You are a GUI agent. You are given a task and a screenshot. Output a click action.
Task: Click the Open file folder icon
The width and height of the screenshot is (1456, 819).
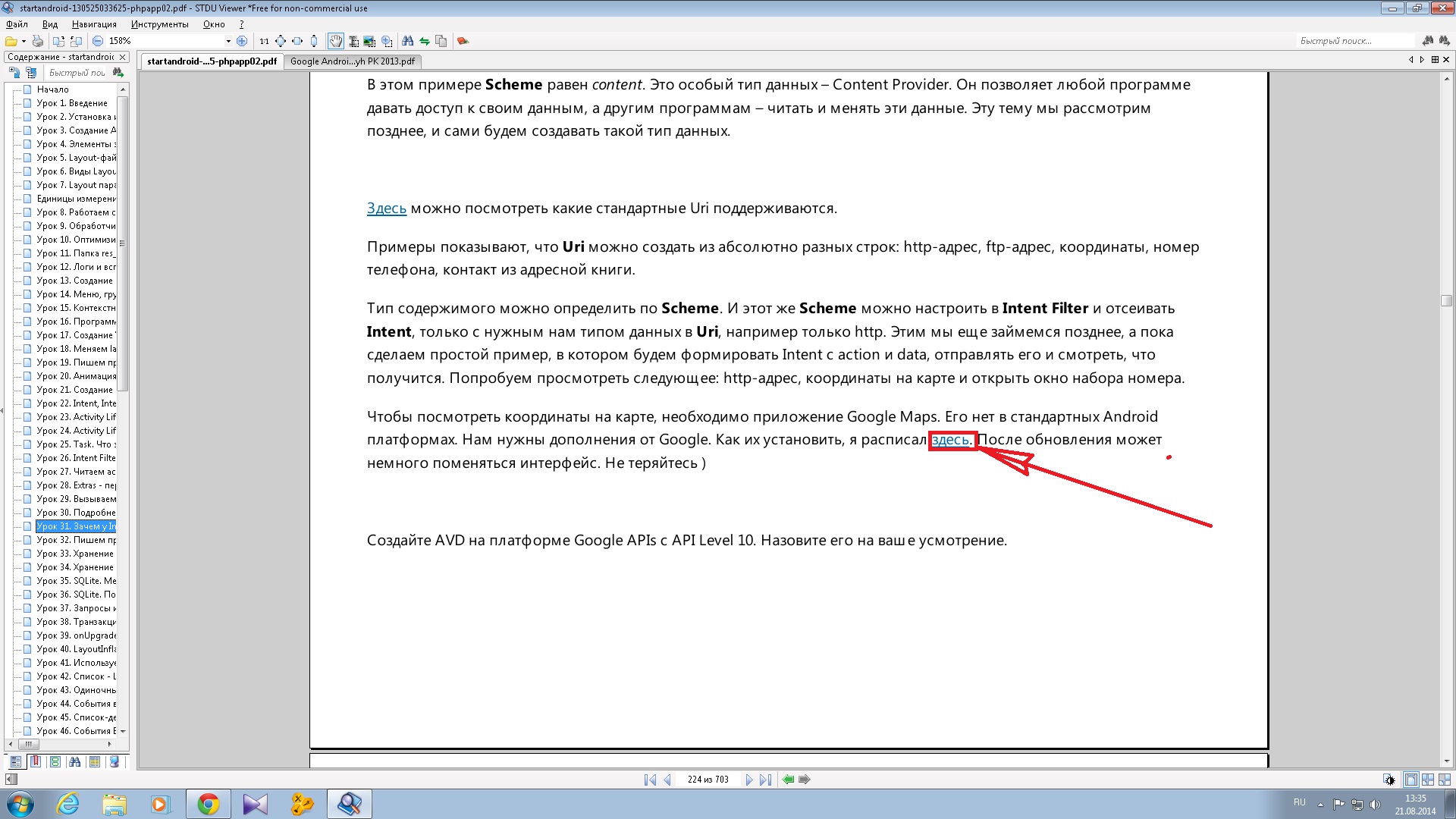coord(11,41)
